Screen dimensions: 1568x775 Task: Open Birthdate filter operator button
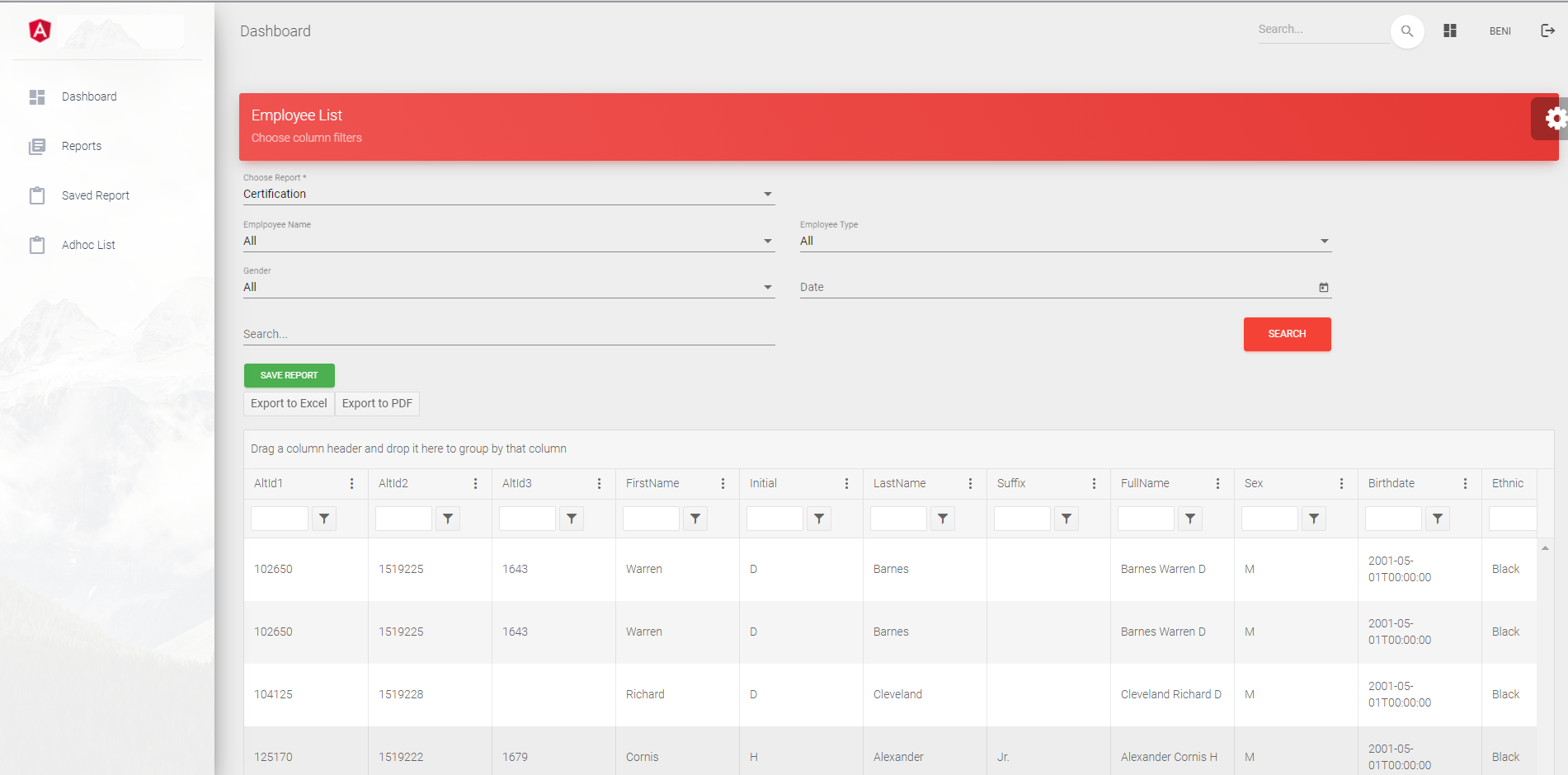(x=1438, y=519)
